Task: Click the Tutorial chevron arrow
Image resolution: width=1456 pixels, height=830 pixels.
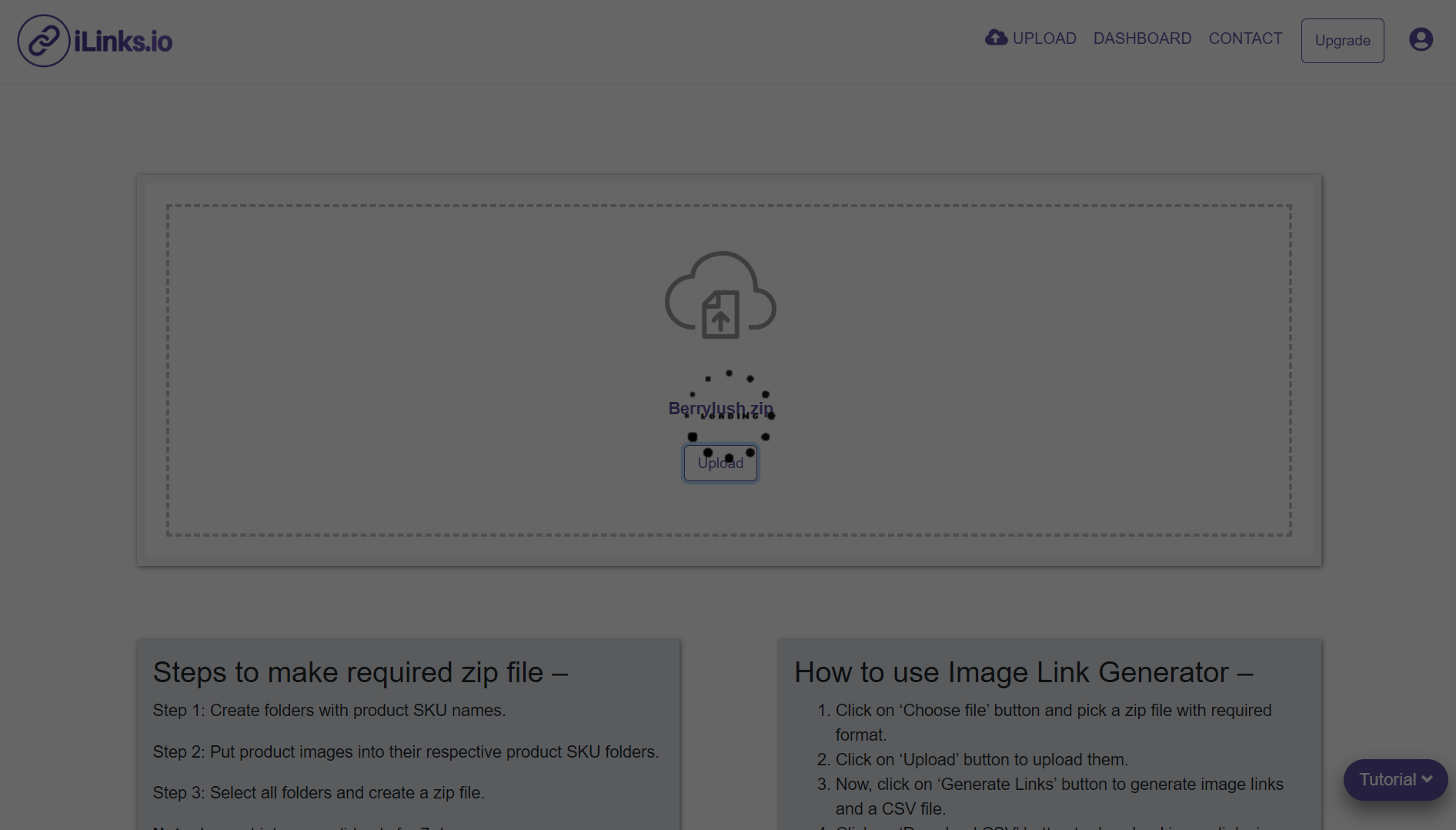Action: (x=1428, y=780)
